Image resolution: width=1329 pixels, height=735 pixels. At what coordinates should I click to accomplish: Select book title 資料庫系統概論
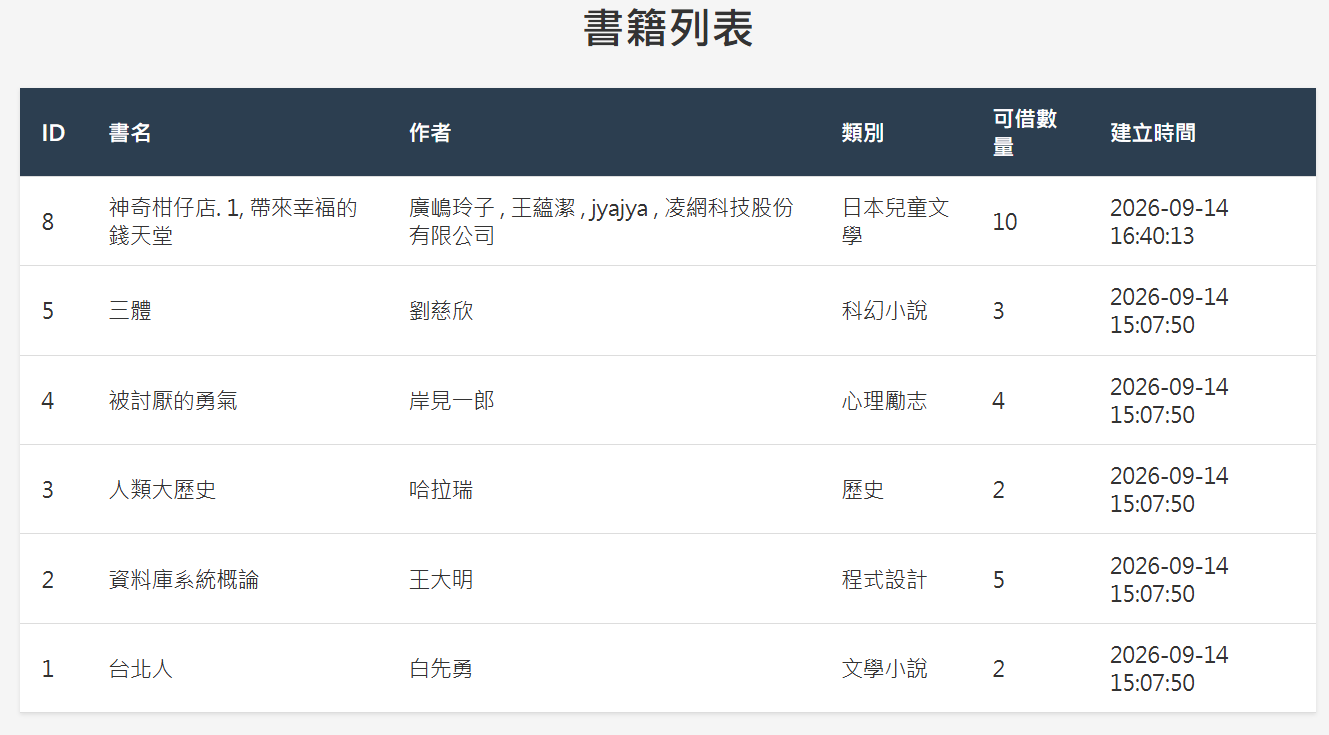(184, 580)
